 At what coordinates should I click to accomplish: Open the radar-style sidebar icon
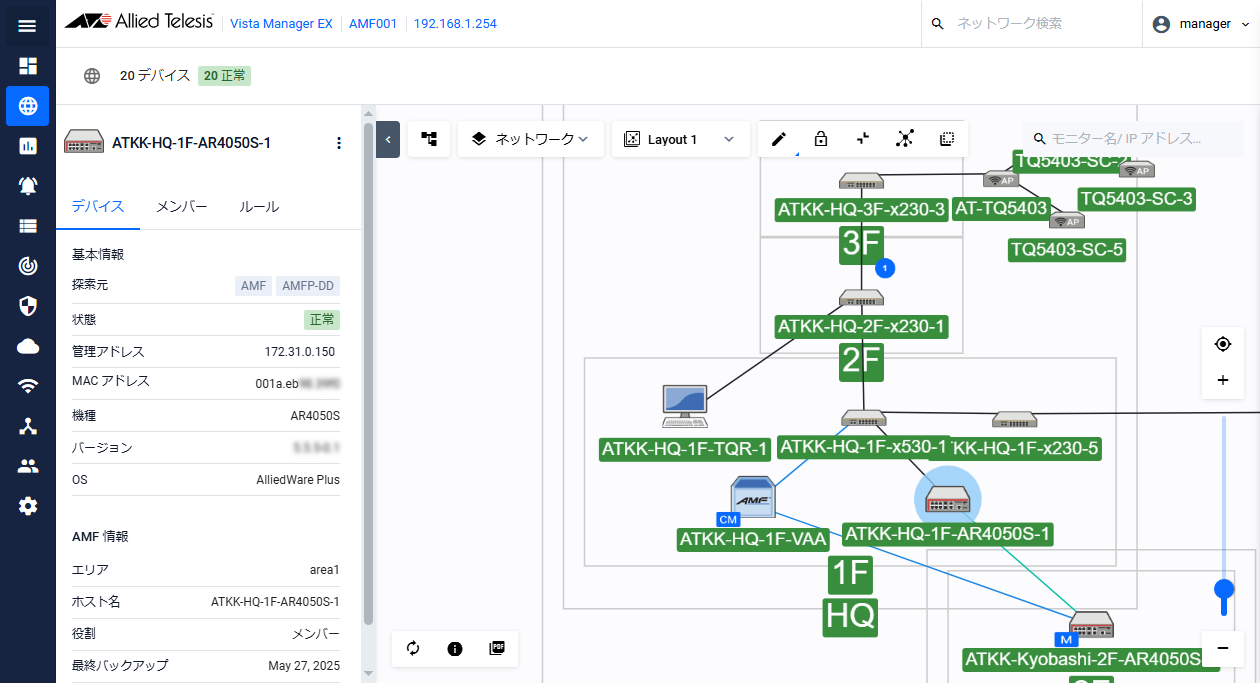click(27, 266)
